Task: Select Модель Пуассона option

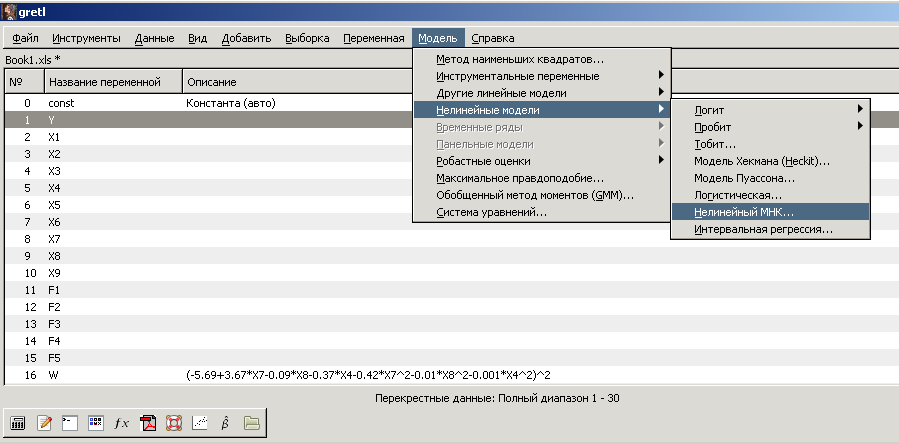Action: [x=771, y=178]
